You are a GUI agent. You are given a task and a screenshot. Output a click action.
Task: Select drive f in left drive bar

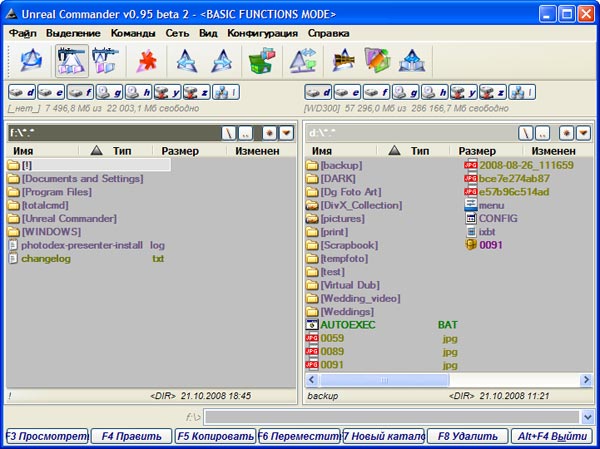(80, 92)
